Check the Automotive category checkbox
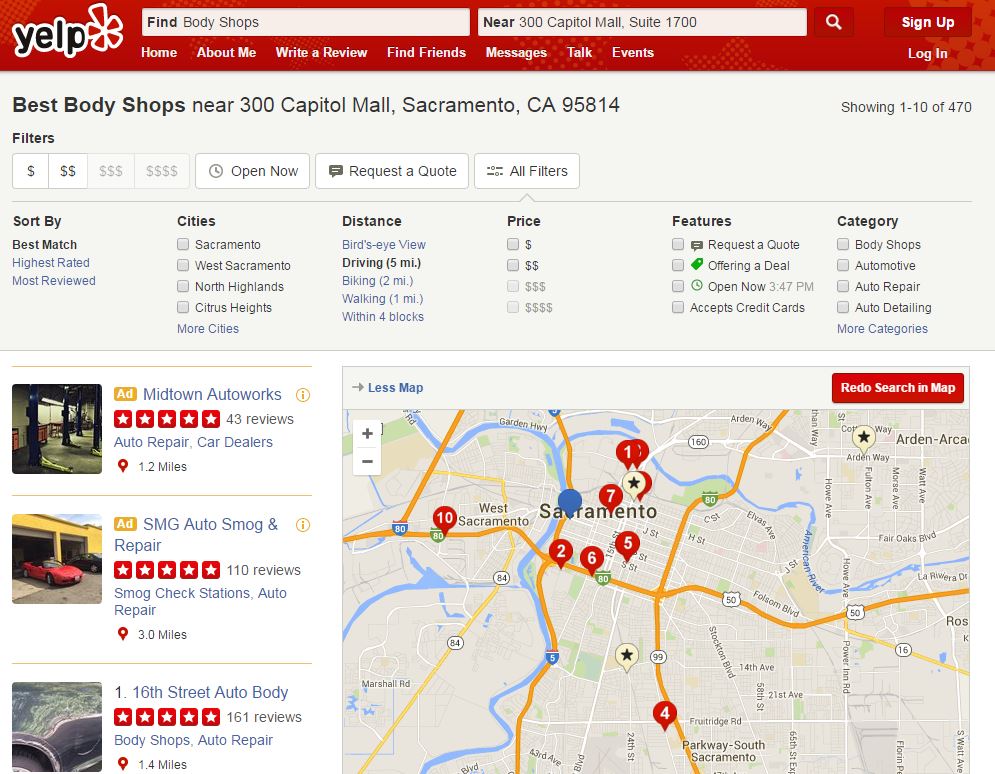 [x=843, y=265]
